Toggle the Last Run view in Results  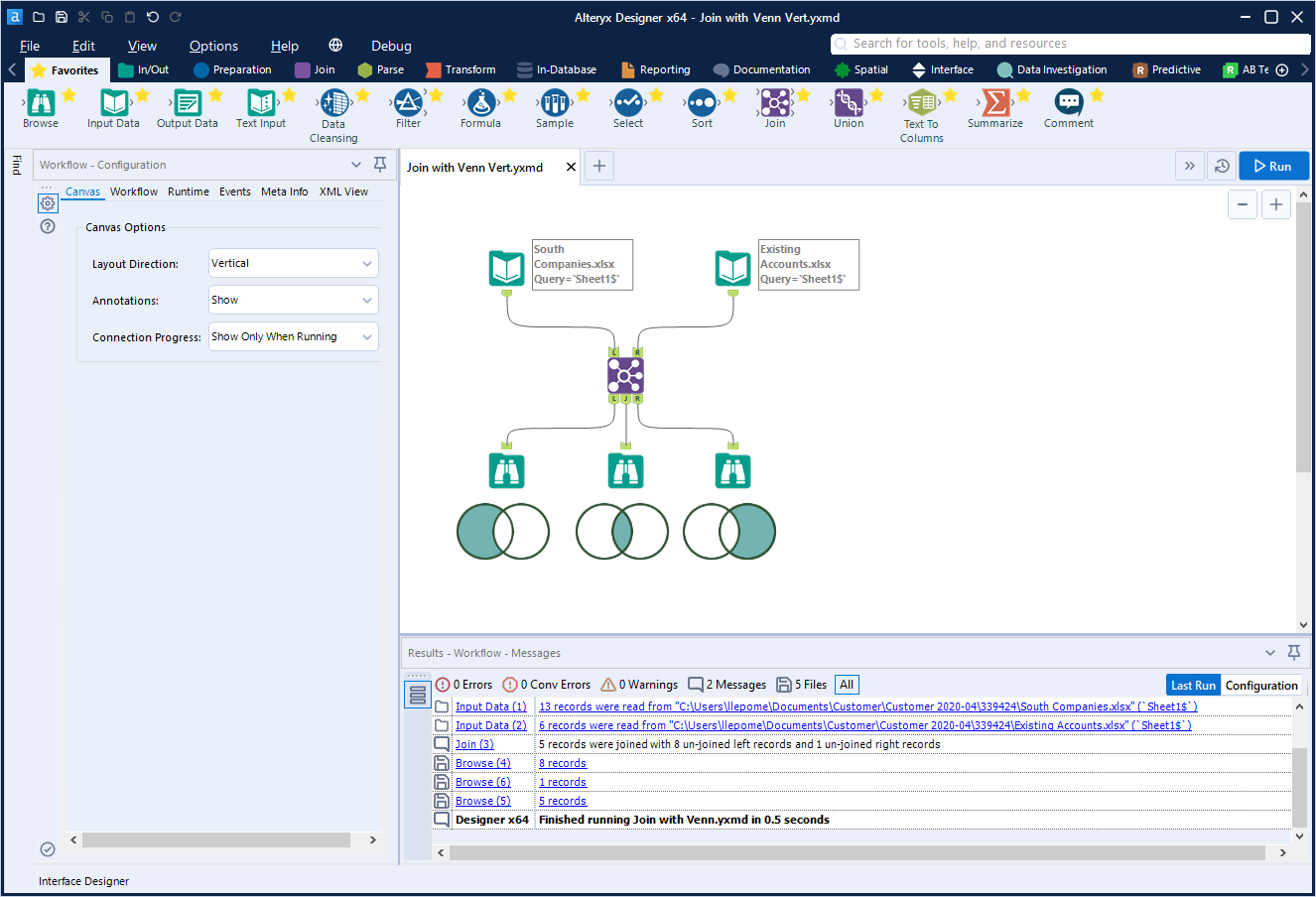point(1193,685)
